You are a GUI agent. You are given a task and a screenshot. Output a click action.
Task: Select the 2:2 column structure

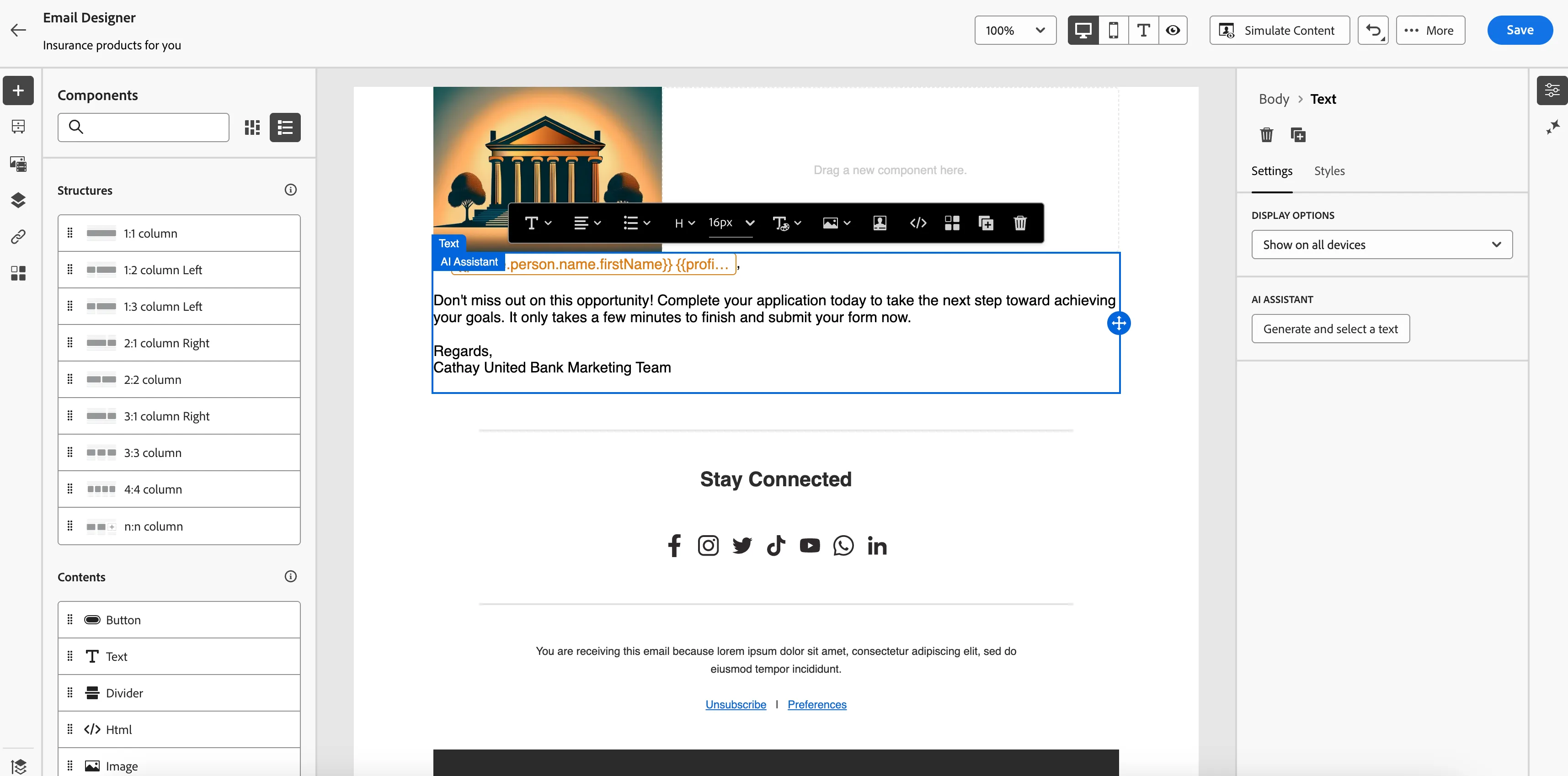tap(179, 379)
